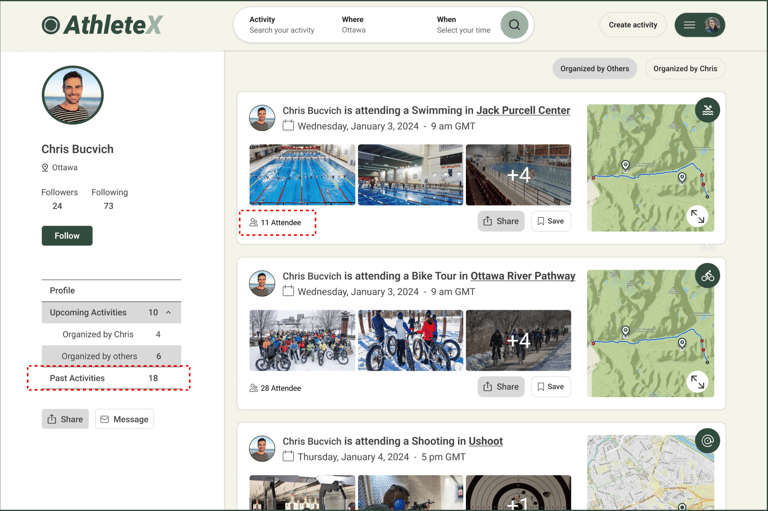
Task: Click the Search your activity field
Action: (x=282, y=24)
